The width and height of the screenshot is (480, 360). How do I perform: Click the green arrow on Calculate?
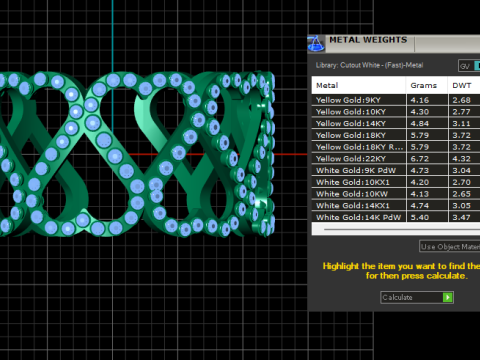[447, 297]
